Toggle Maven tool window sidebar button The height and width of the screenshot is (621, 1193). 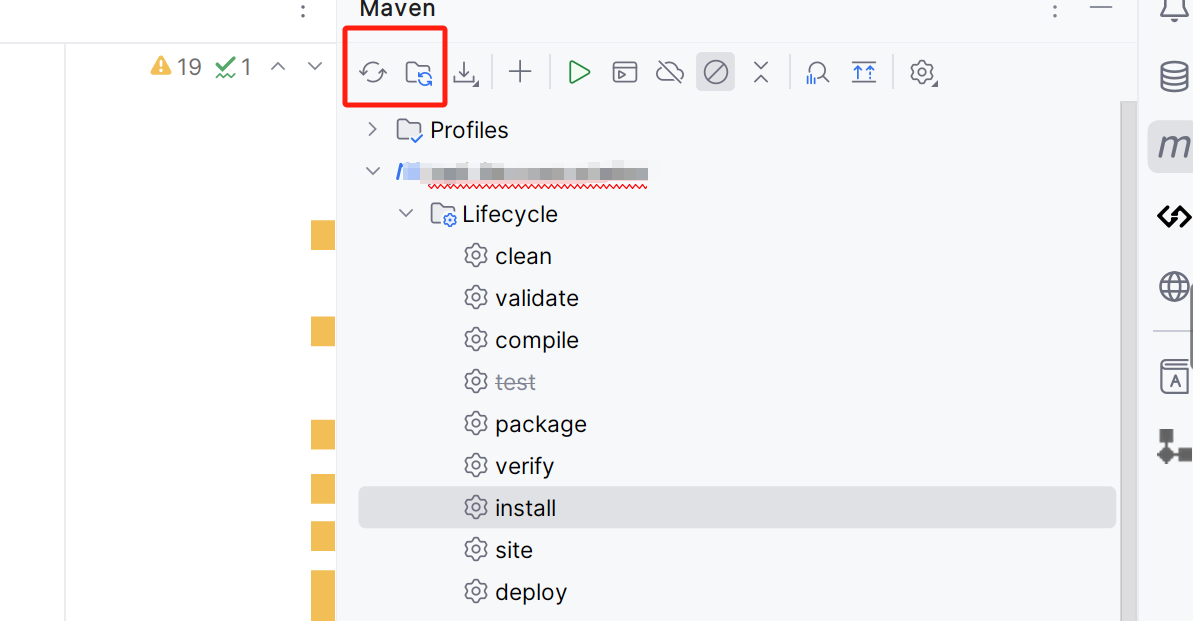(x=1172, y=146)
